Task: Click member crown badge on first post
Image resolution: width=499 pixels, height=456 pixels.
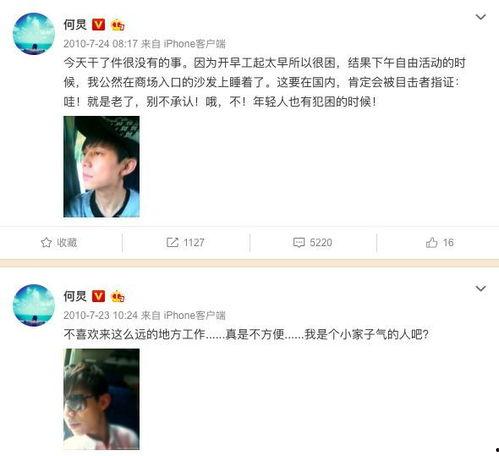Action: click(x=118, y=25)
